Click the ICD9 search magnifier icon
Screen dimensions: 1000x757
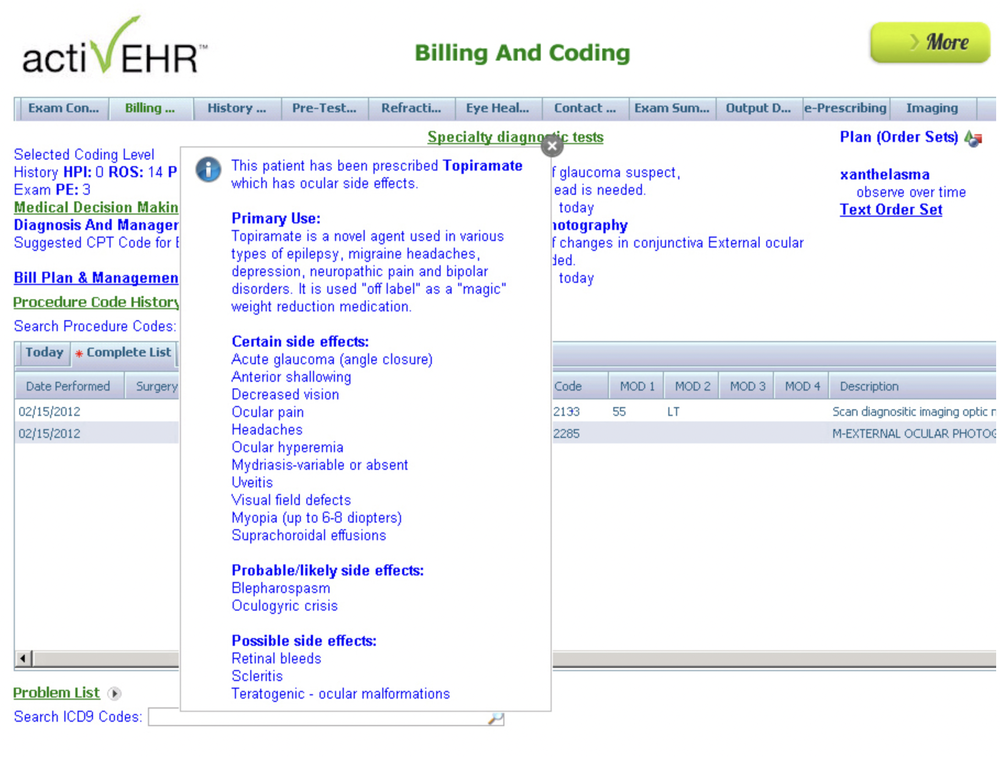click(496, 718)
